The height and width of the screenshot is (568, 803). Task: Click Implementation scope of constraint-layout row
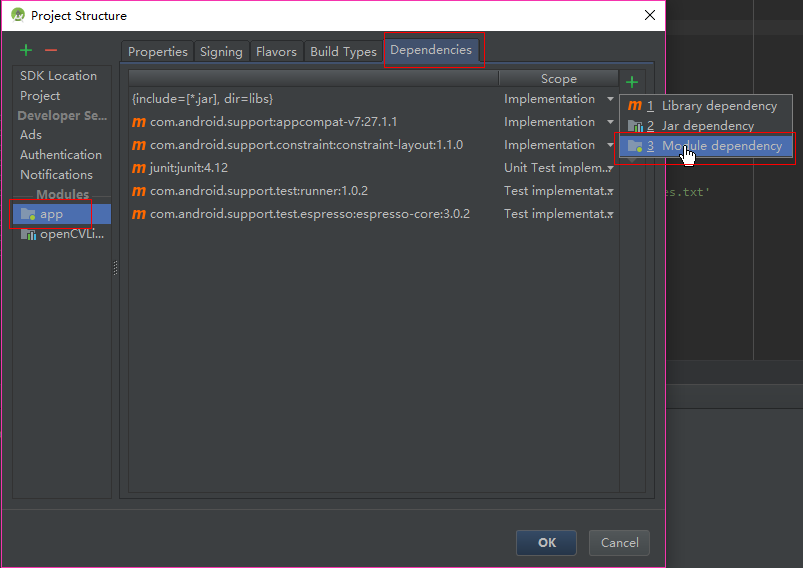click(550, 145)
